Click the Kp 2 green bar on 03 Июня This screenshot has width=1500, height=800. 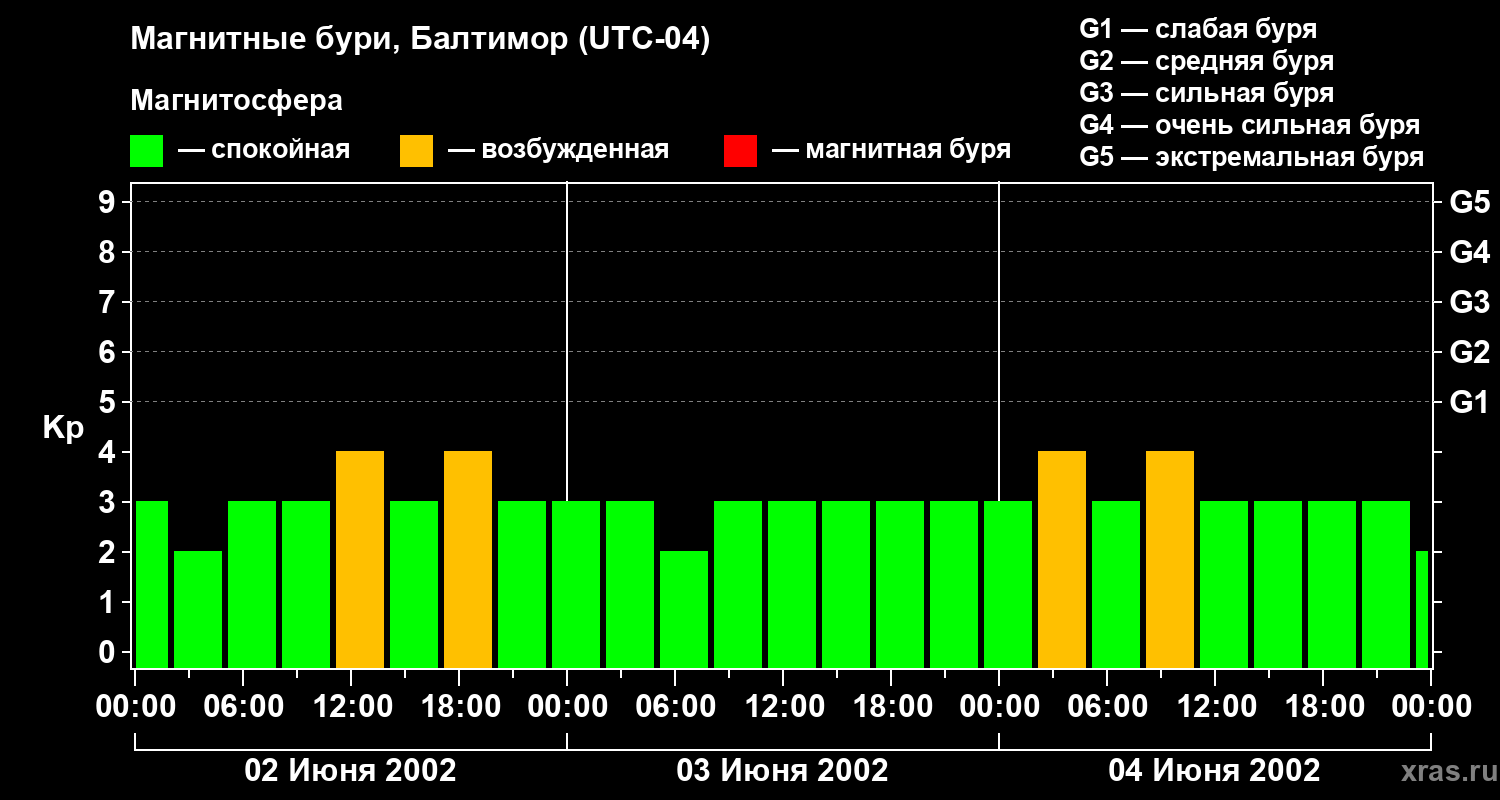click(684, 609)
